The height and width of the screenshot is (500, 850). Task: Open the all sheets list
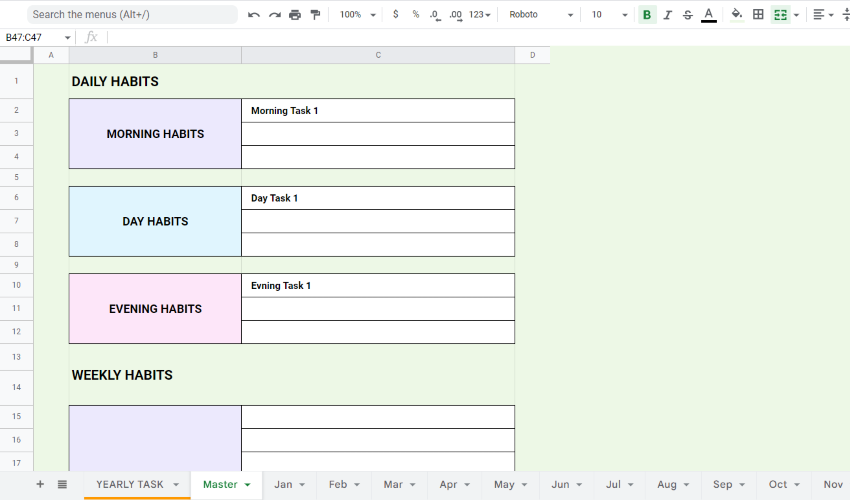tap(62, 484)
